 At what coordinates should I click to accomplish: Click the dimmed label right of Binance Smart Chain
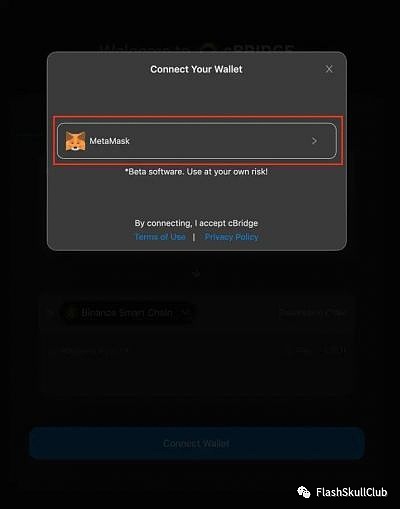[x=313, y=313]
